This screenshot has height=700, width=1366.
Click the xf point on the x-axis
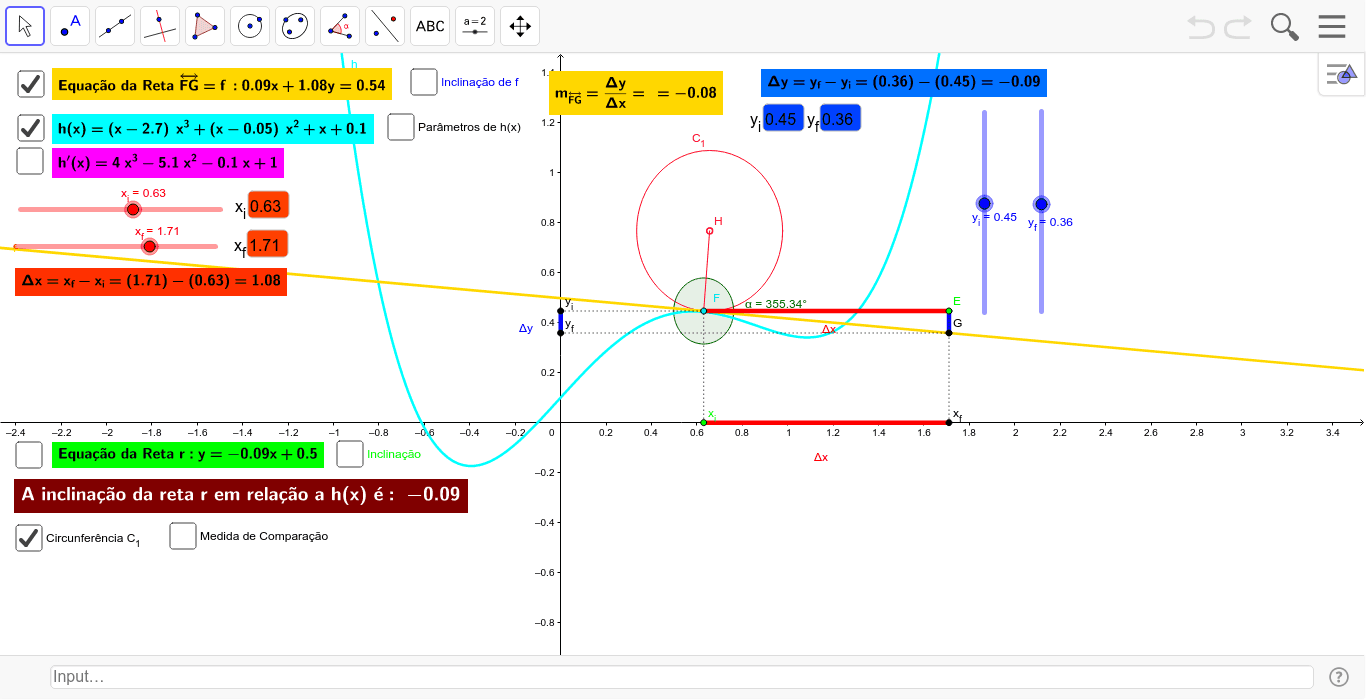[949, 422]
